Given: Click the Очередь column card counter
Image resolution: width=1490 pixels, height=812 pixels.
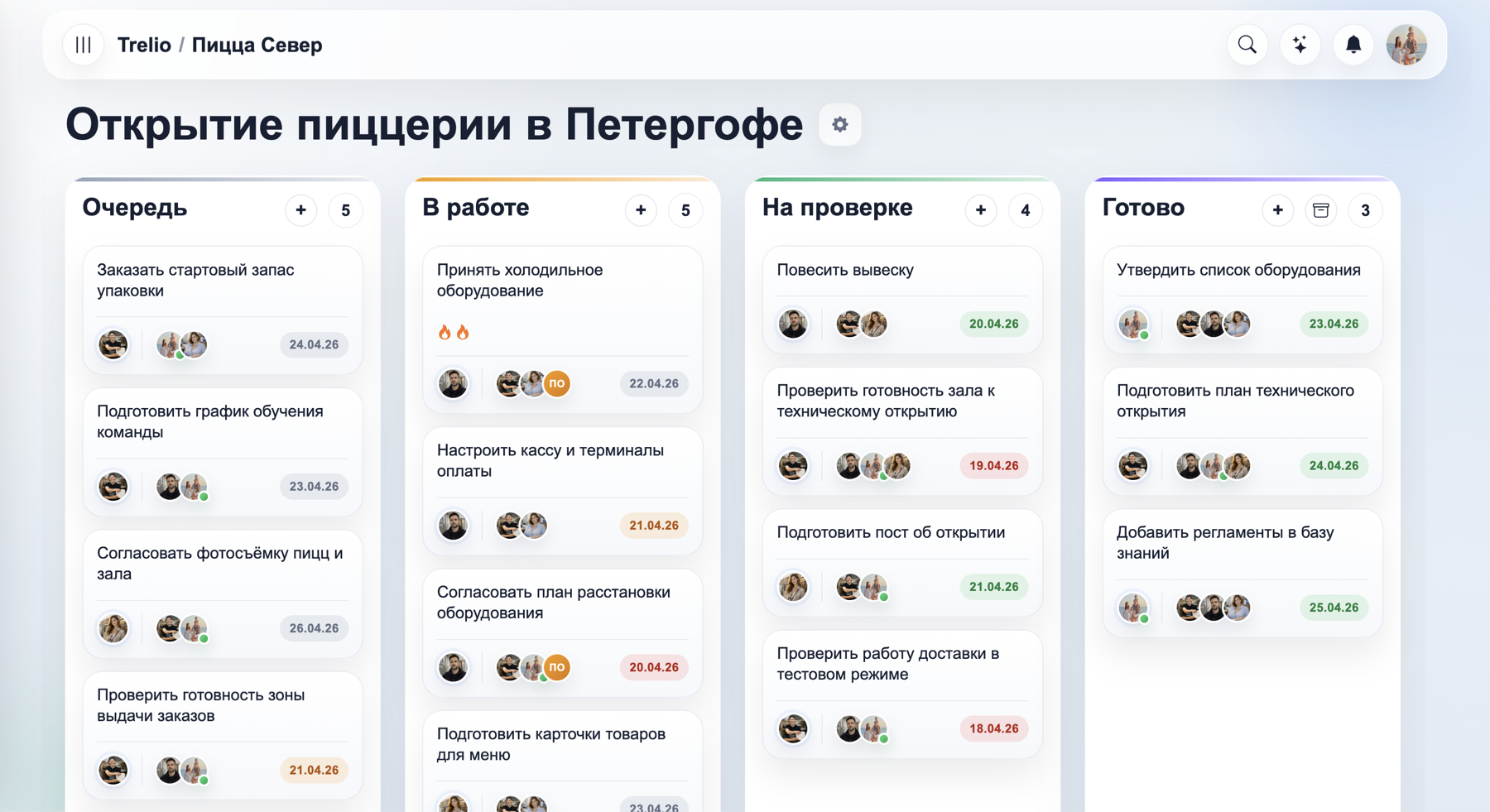Looking at the screenshot, I should coord(345,210).
